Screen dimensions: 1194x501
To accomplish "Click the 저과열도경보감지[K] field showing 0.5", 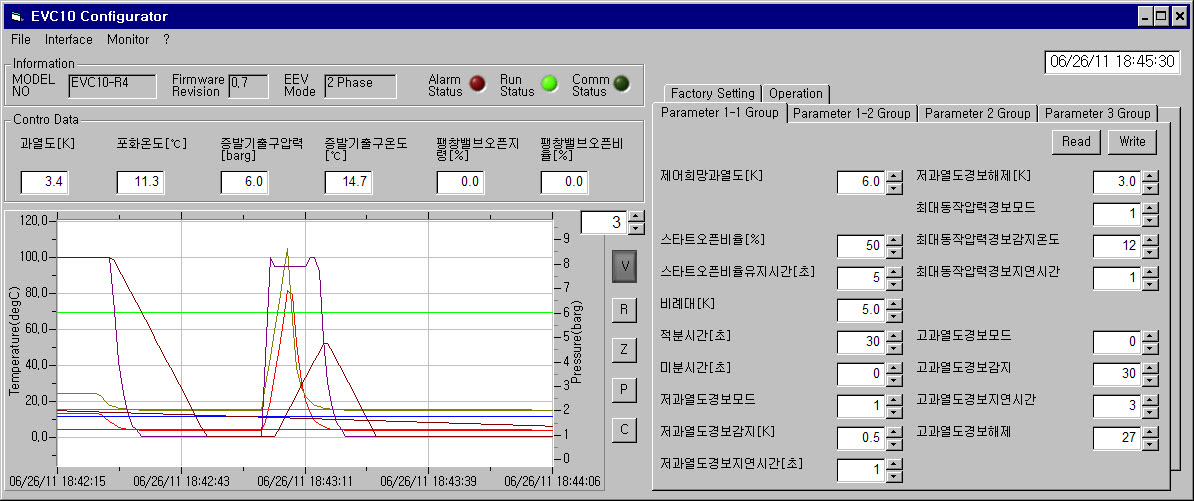I will [862, 438].
